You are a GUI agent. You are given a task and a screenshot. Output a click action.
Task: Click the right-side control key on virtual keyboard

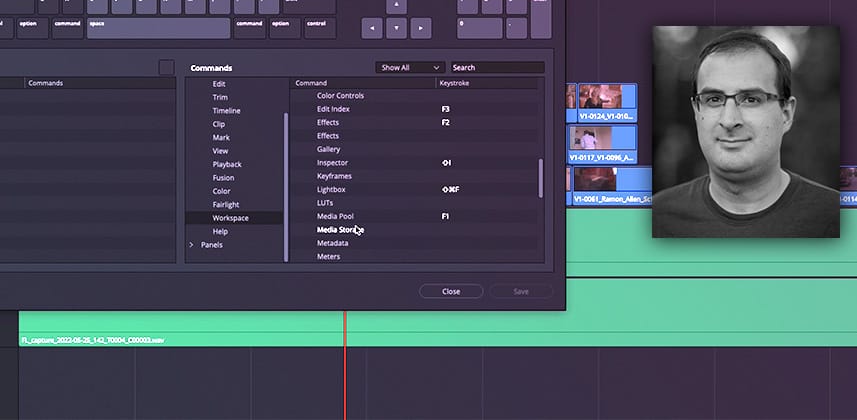320,28
